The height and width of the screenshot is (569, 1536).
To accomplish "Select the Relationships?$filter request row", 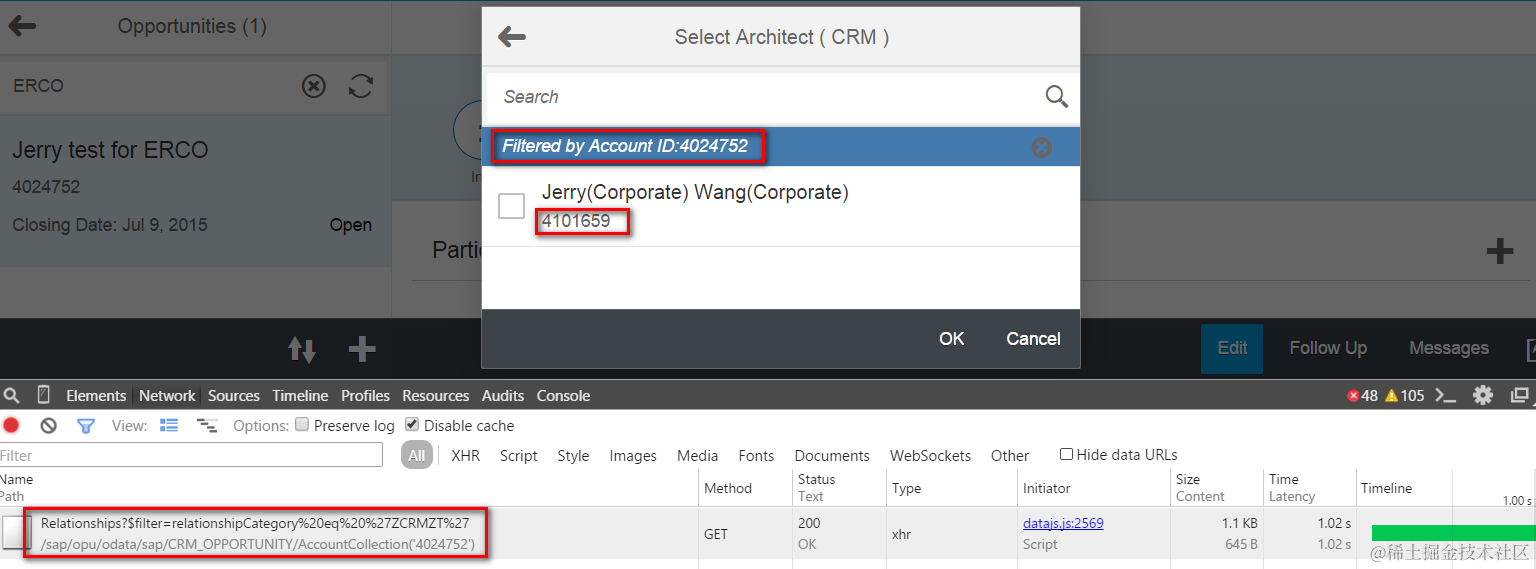I will click(x=768, y=533).
